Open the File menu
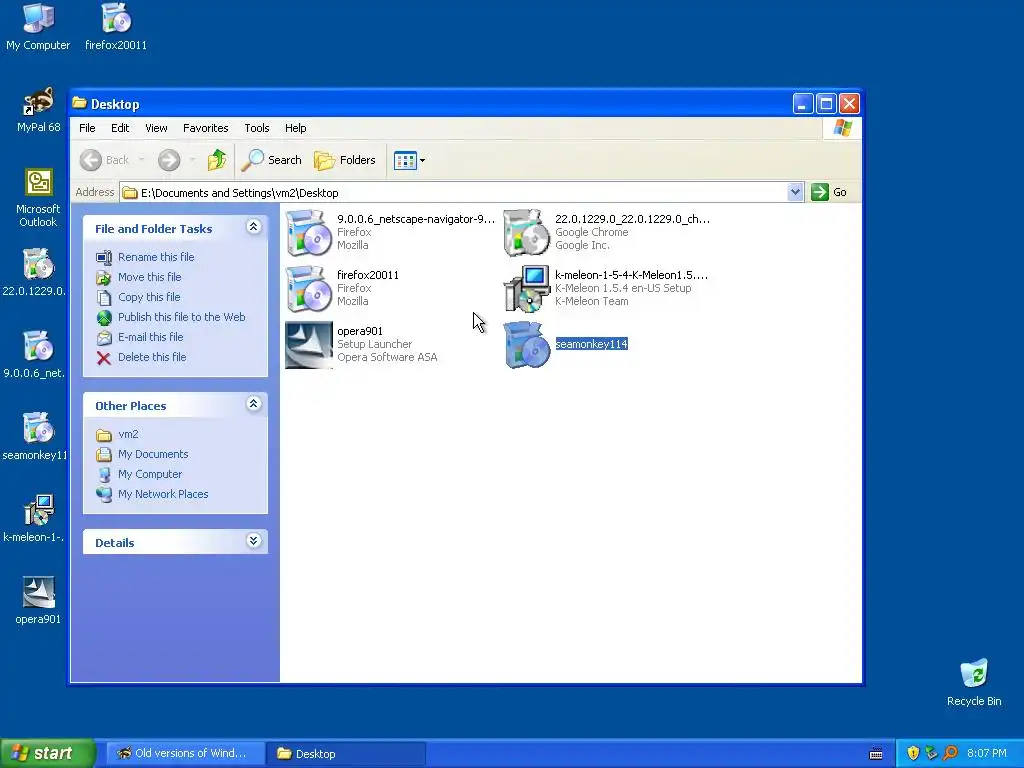The height and width of the screenshot is (768, 1024). coord(87,128)
